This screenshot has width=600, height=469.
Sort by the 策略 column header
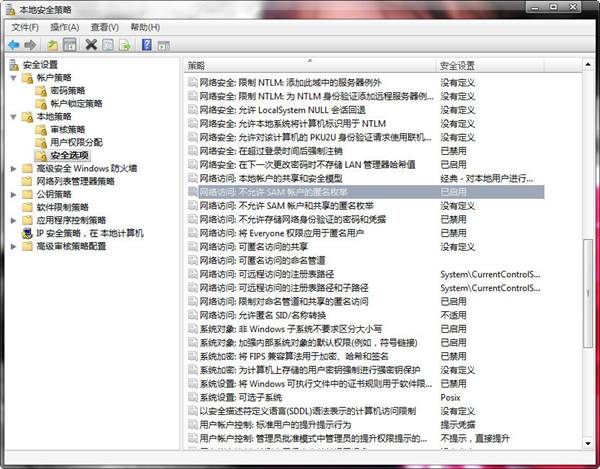pos(310,65)
